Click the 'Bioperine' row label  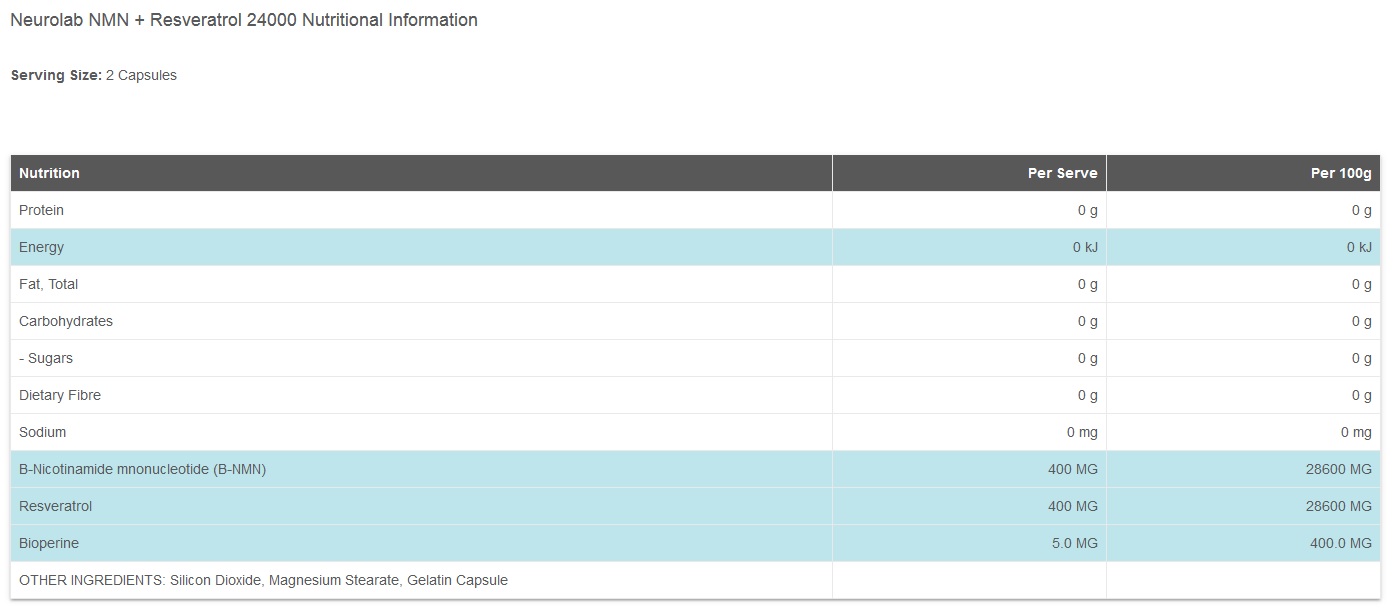pyautogui.click(x=49, y=543)
